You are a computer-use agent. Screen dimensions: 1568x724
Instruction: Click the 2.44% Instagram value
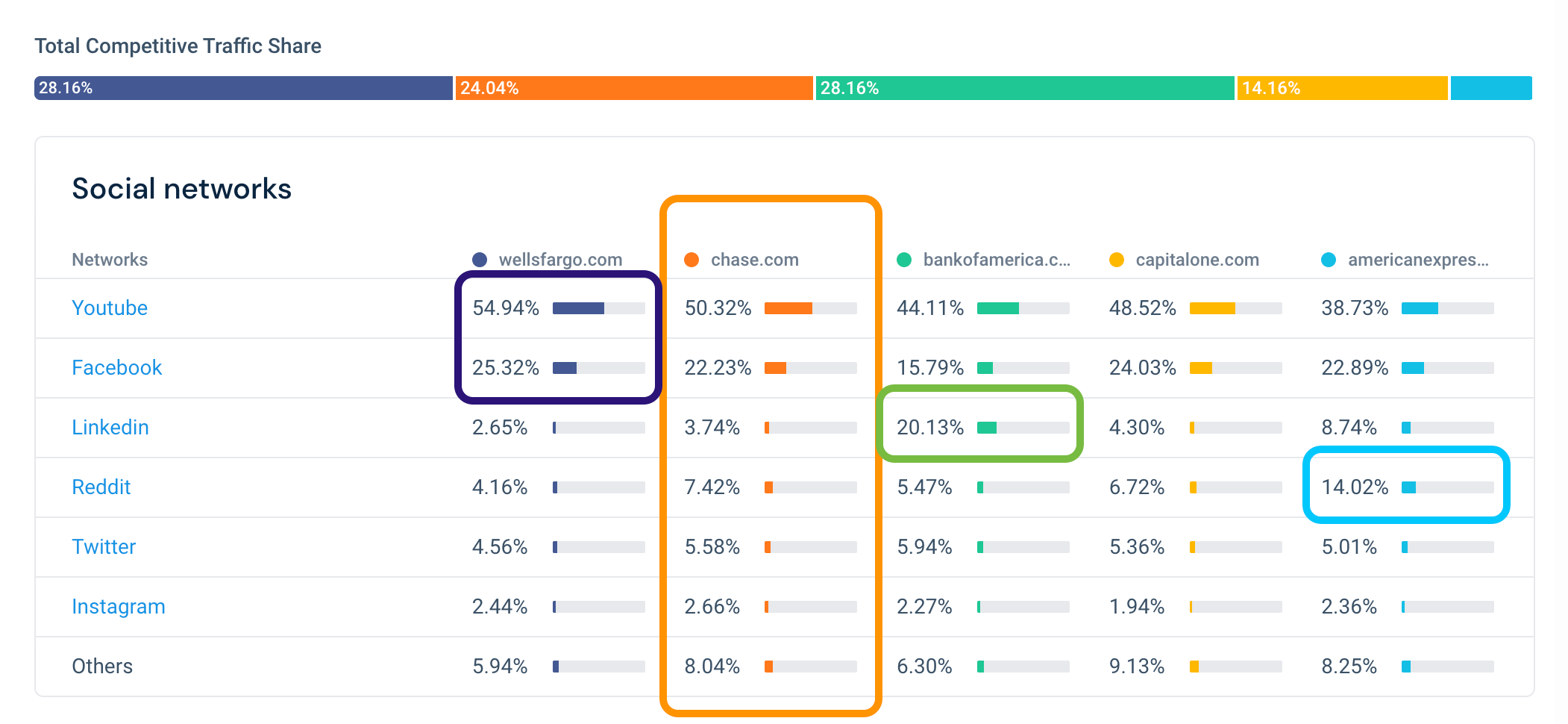pos(500,606)
